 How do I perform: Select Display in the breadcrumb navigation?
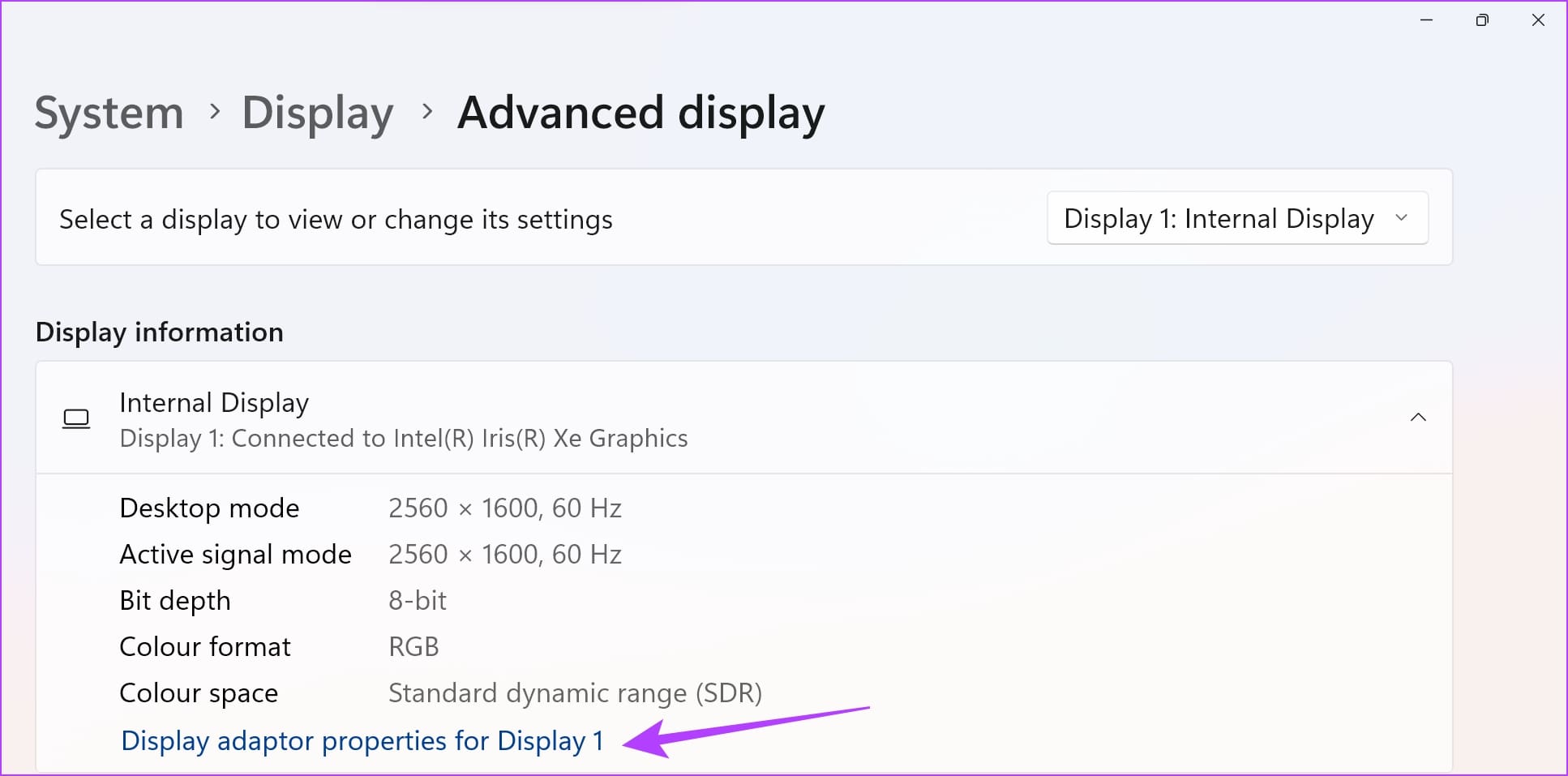tap(317, 113)
